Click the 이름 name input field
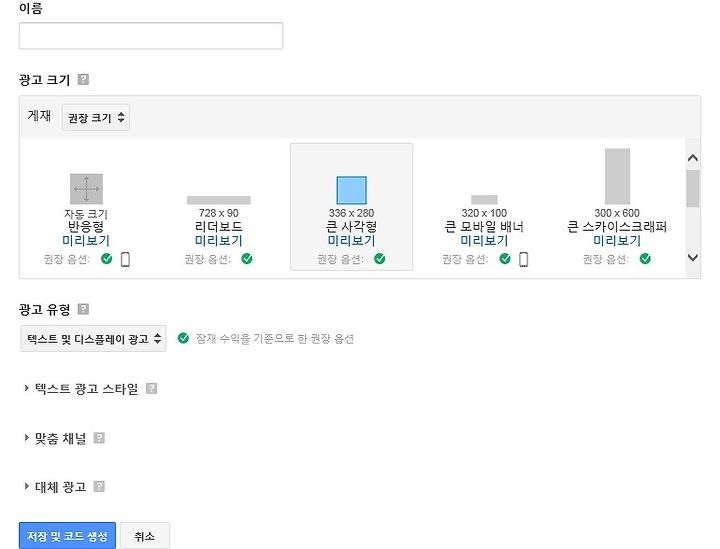This screenshot has height=549, width=720. (151, 36)
